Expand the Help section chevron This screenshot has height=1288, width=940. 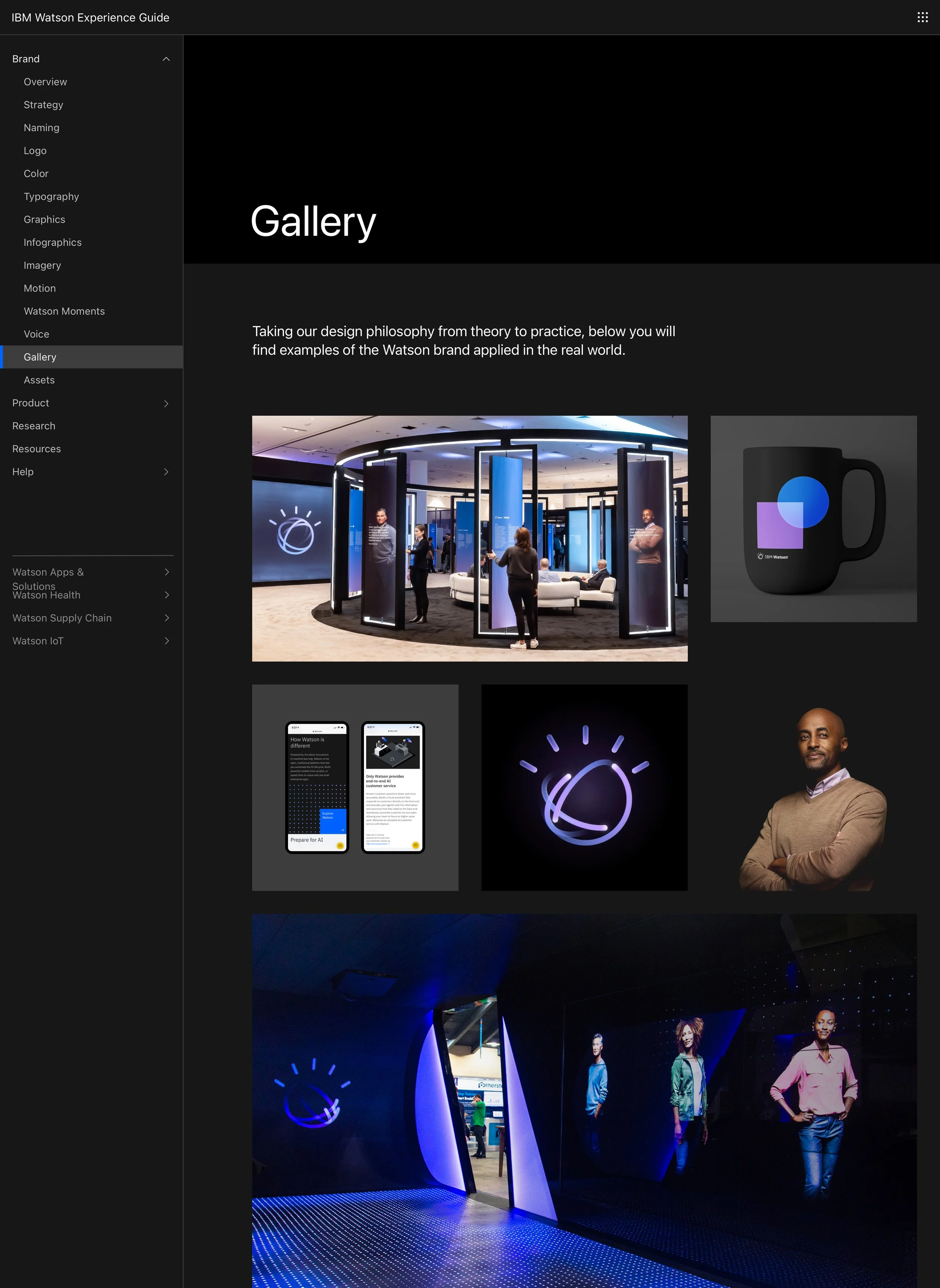(x=166, y=472)
